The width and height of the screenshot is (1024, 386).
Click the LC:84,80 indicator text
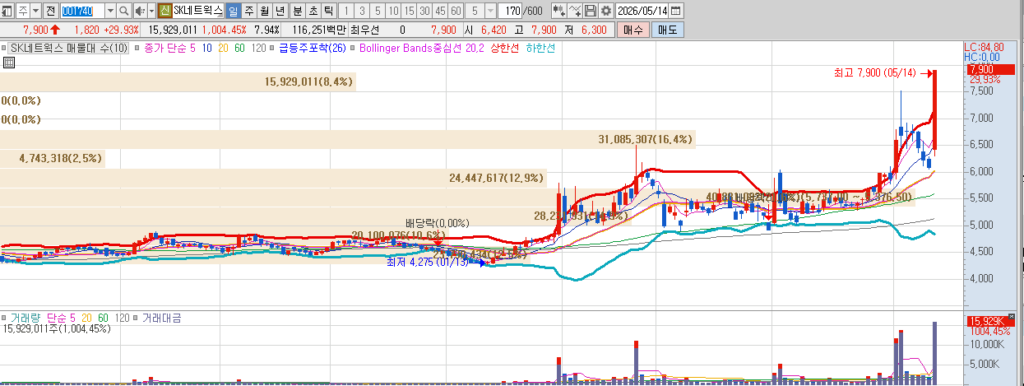tap(984, 47)
